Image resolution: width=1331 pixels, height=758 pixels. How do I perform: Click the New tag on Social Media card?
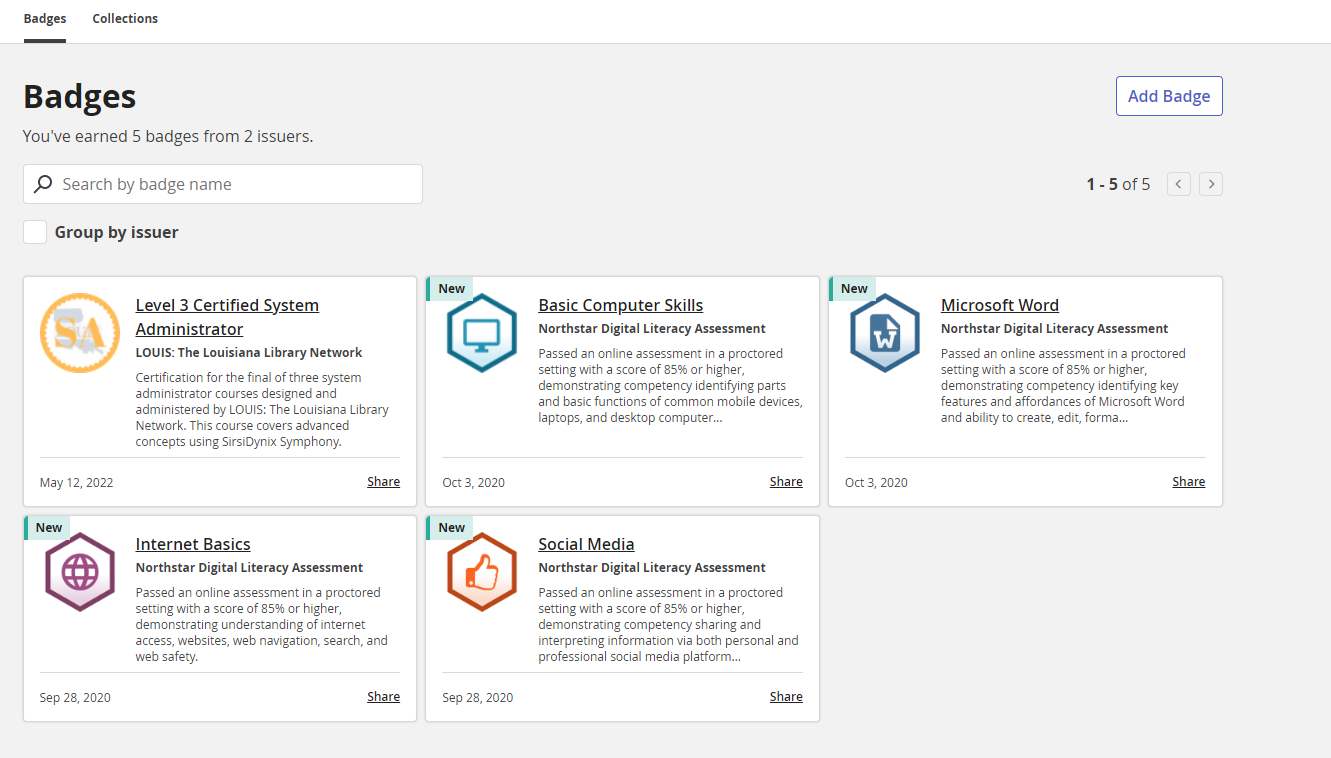point(450,528)
